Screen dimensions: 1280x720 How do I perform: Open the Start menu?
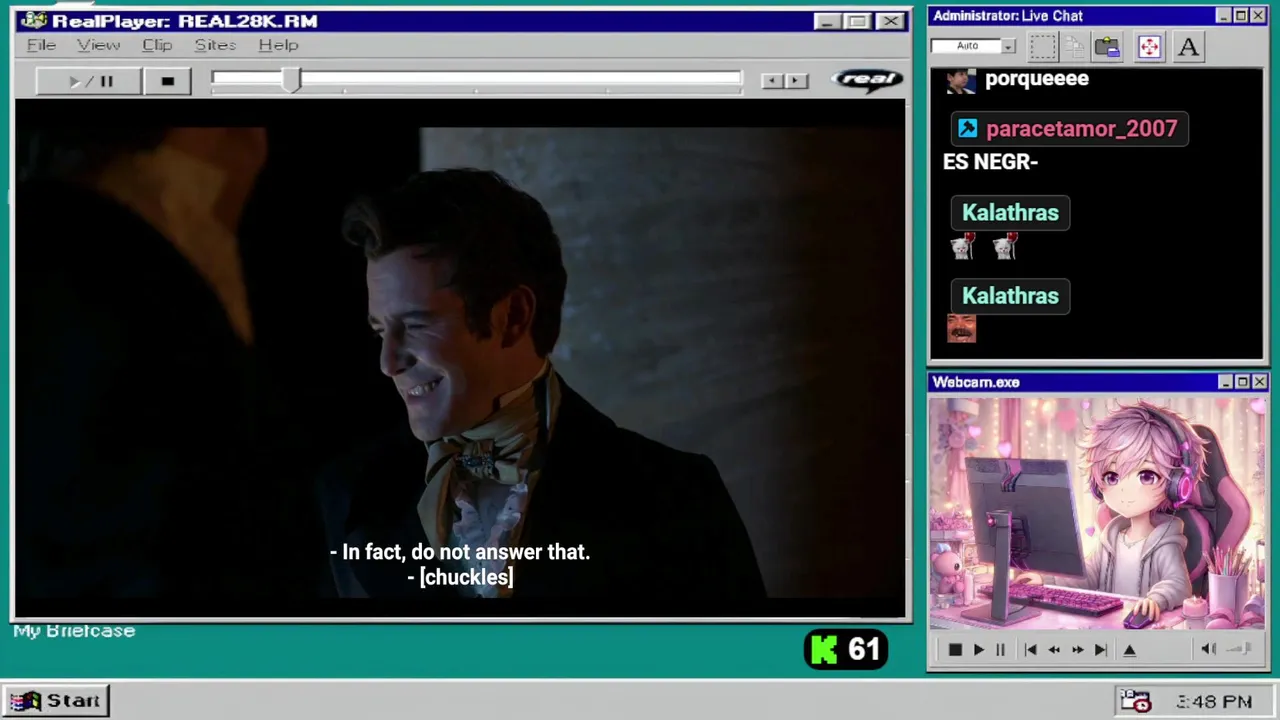pyautogui.click(x=55, y=700)
